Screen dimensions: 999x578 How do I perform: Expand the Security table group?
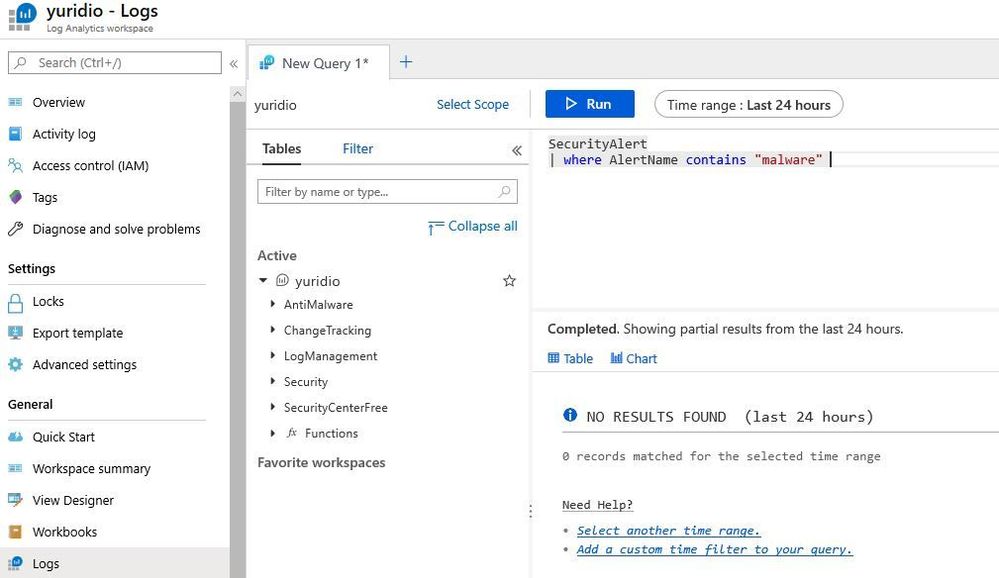[x=273, y=380]
